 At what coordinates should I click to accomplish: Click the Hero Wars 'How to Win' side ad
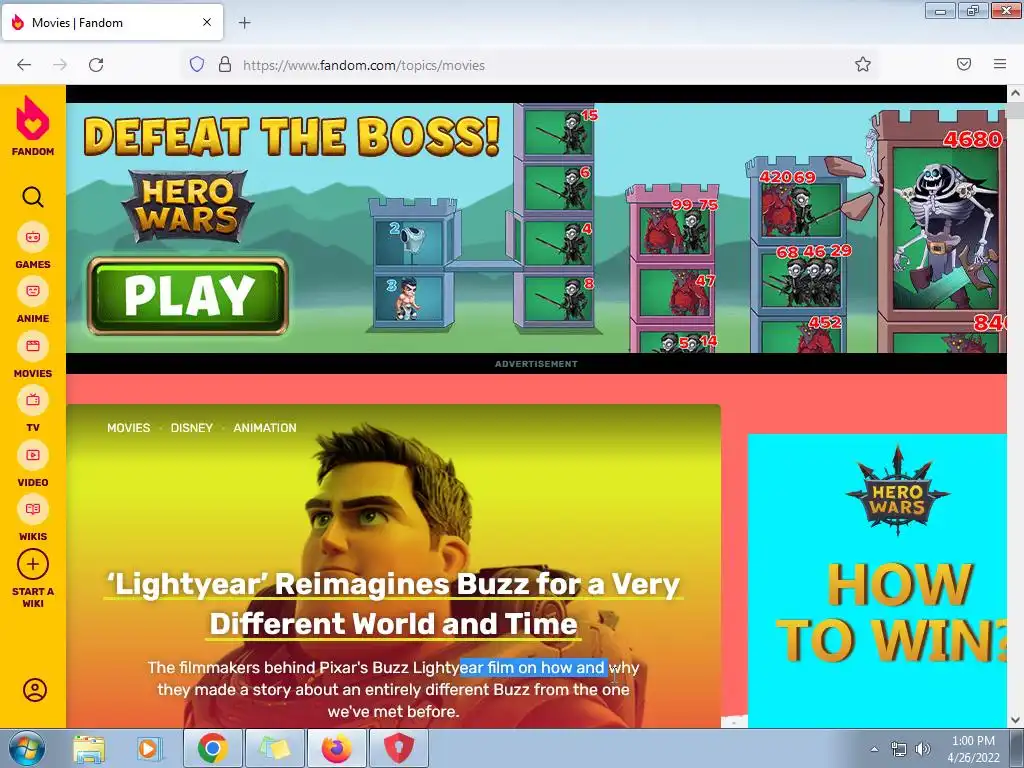click(x=877, y=581)
